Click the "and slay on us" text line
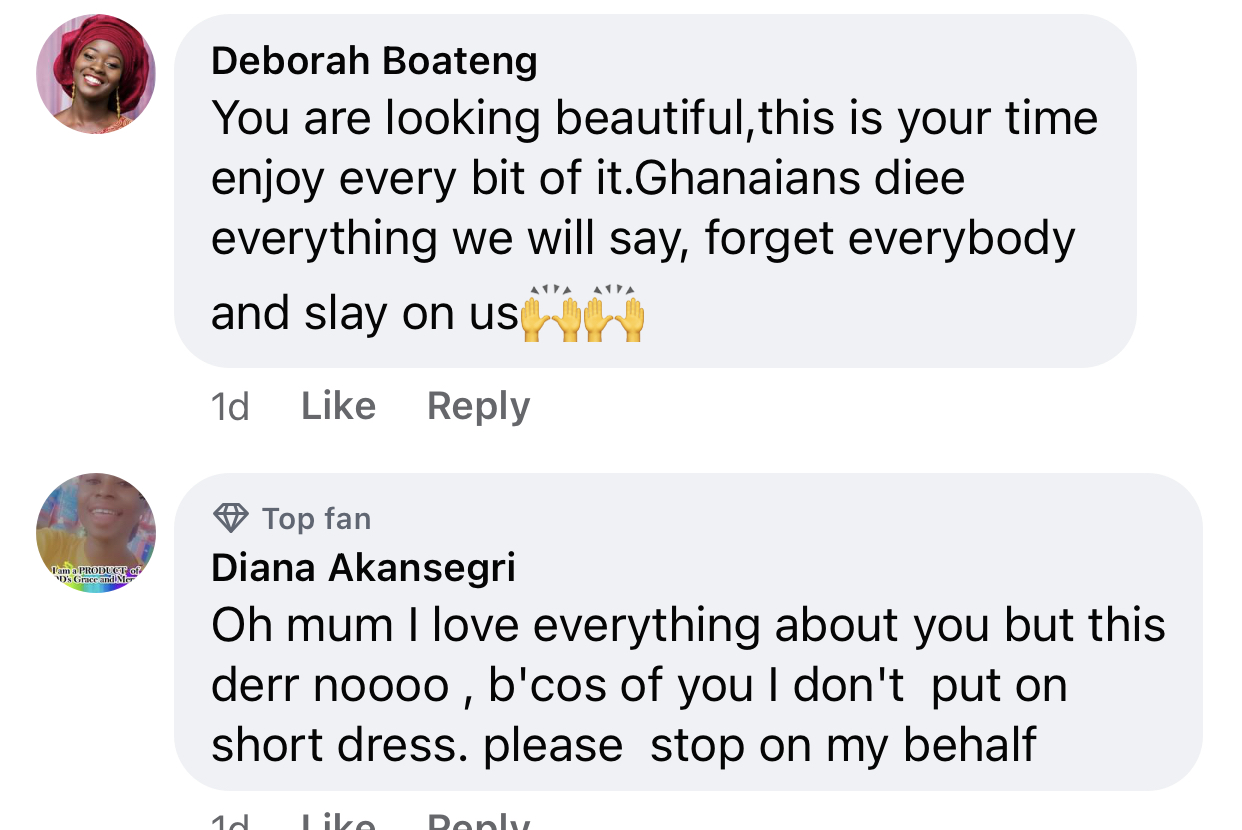The height and width of the screenshot is (830, 1242). click(x=364, y=314)
